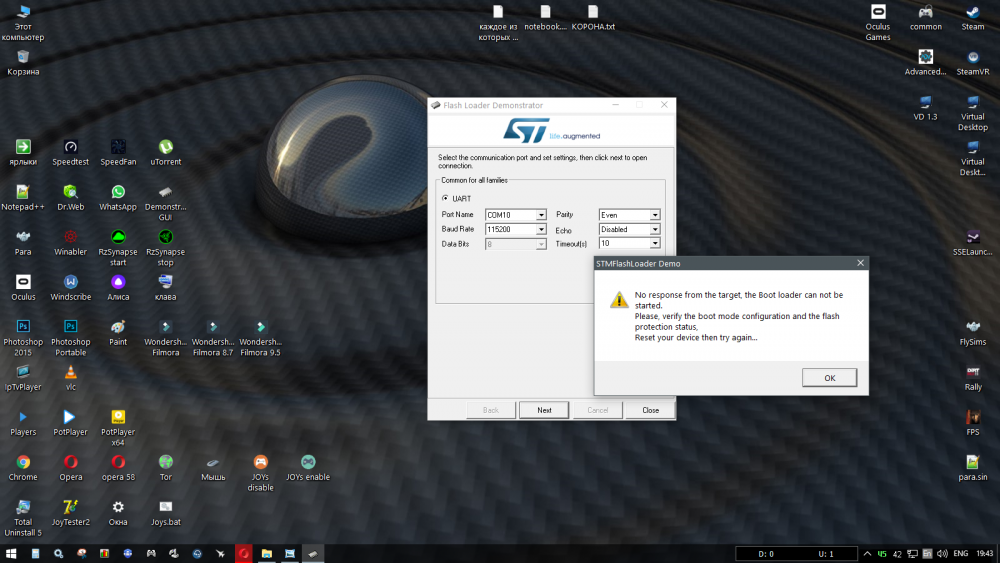Open the uTorrent desktop icon
The height and width of the screenshot is (563, 1000).
[166, 148]
